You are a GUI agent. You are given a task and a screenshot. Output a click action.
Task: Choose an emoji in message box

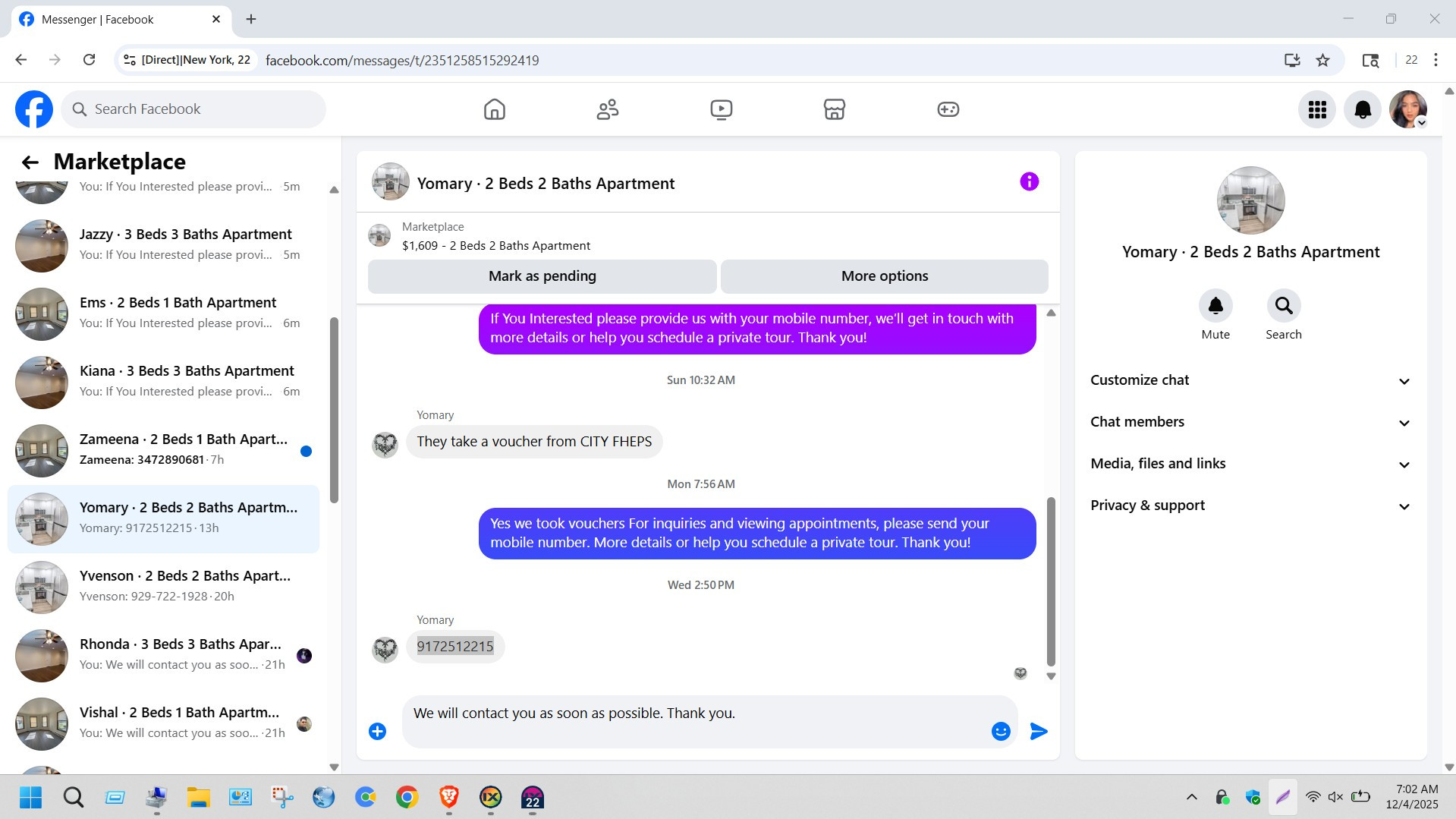point(1001,731)
